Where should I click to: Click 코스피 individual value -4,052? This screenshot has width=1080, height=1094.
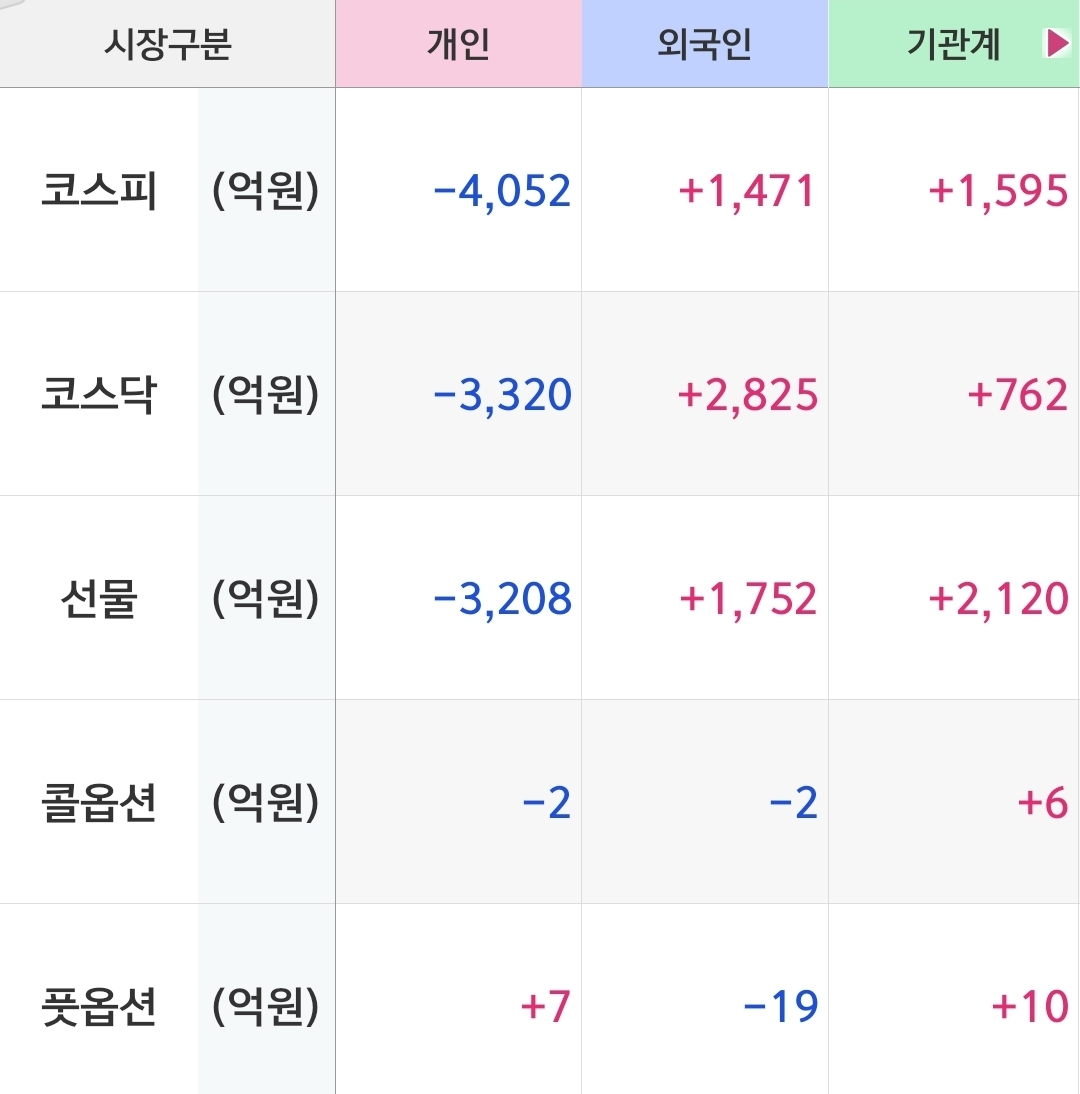tap(502, 190)
